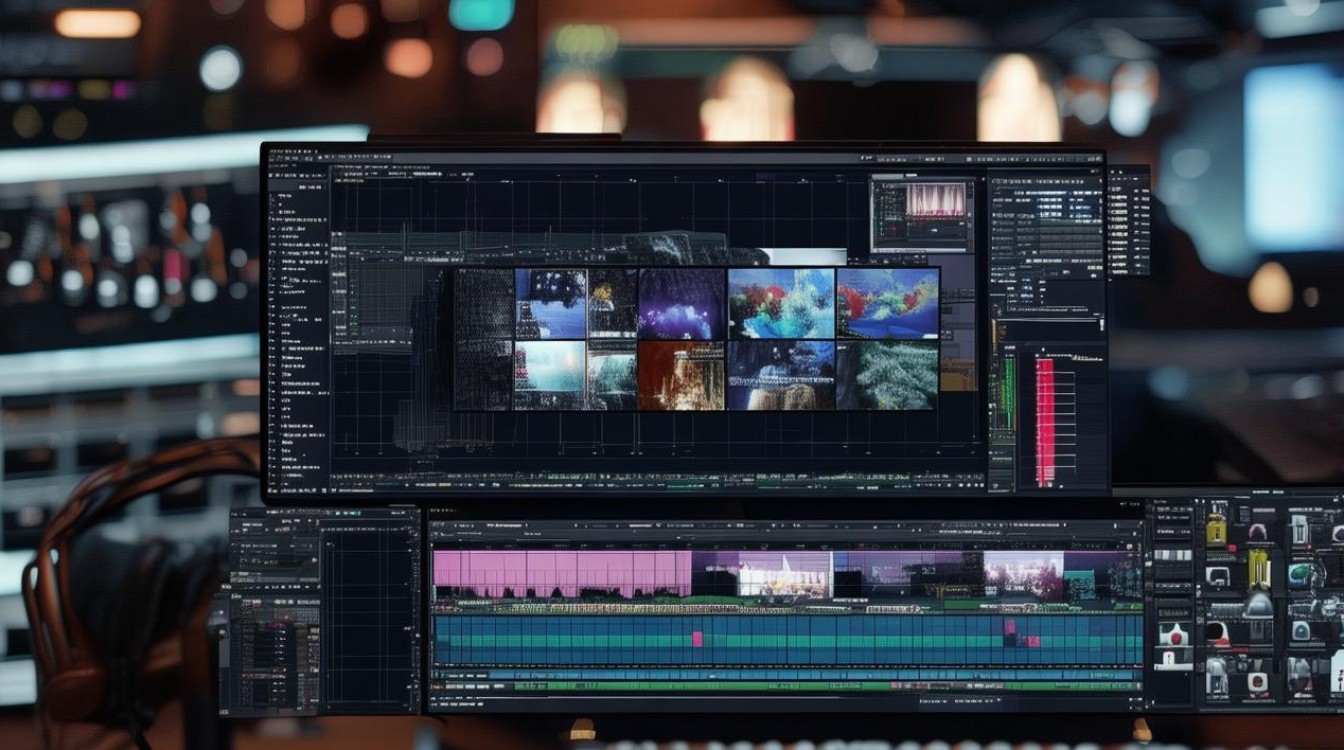Click the blue-gray rounded square icon
The image size is (1344, 750).
click(x=1301, y=631)
